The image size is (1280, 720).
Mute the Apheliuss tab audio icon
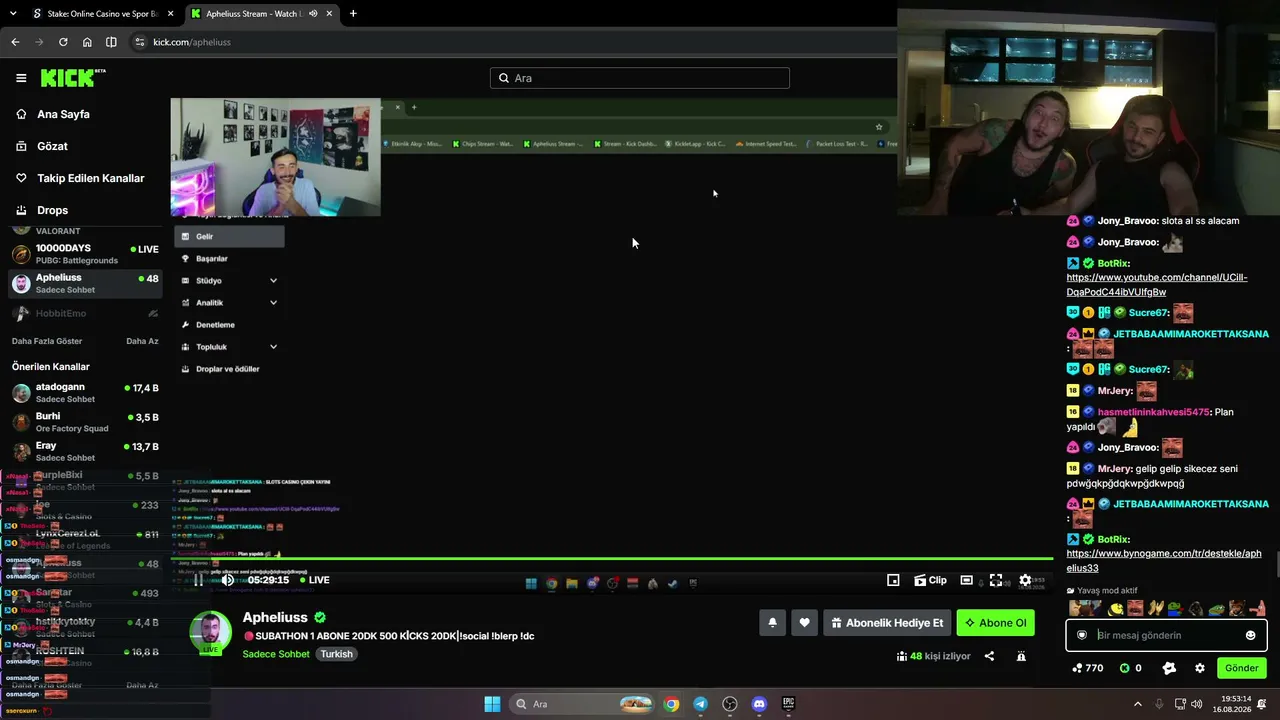coord(313,14)
